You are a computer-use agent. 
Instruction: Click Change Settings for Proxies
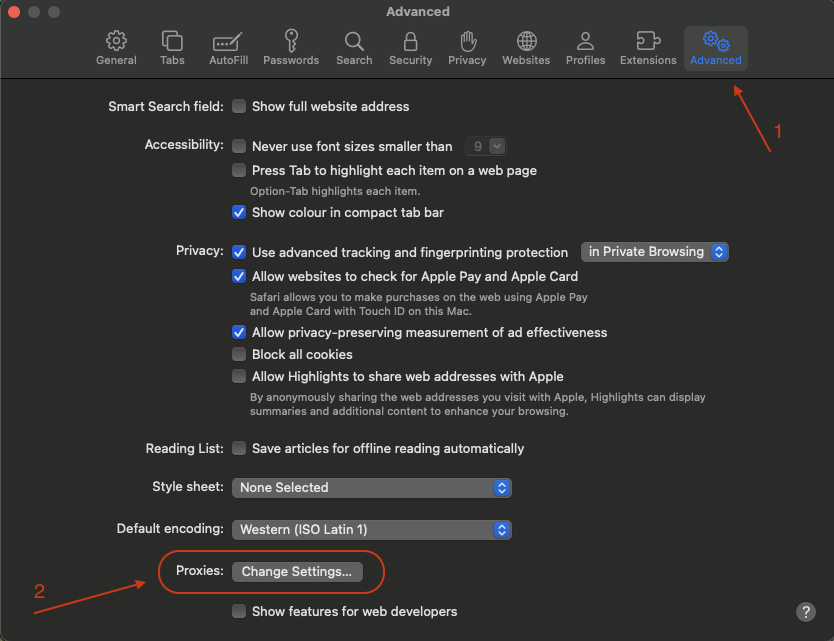coord(297,572)
